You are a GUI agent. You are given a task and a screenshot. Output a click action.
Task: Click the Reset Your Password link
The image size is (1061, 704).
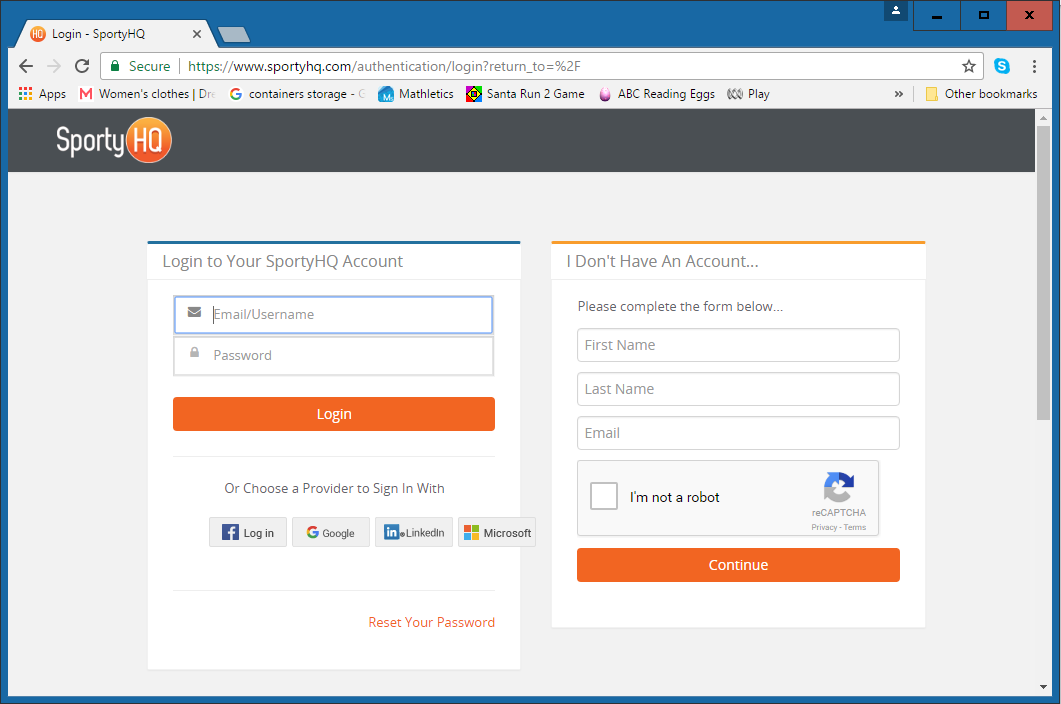[431, 621]
